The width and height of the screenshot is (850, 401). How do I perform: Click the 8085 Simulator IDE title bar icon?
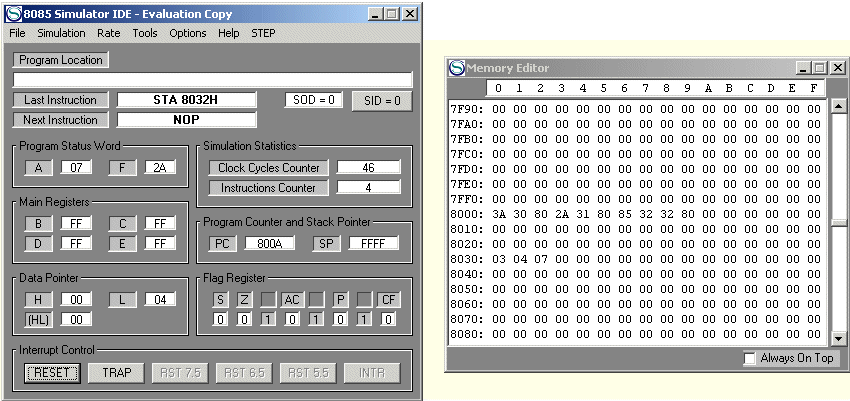[x=12, y=14]
